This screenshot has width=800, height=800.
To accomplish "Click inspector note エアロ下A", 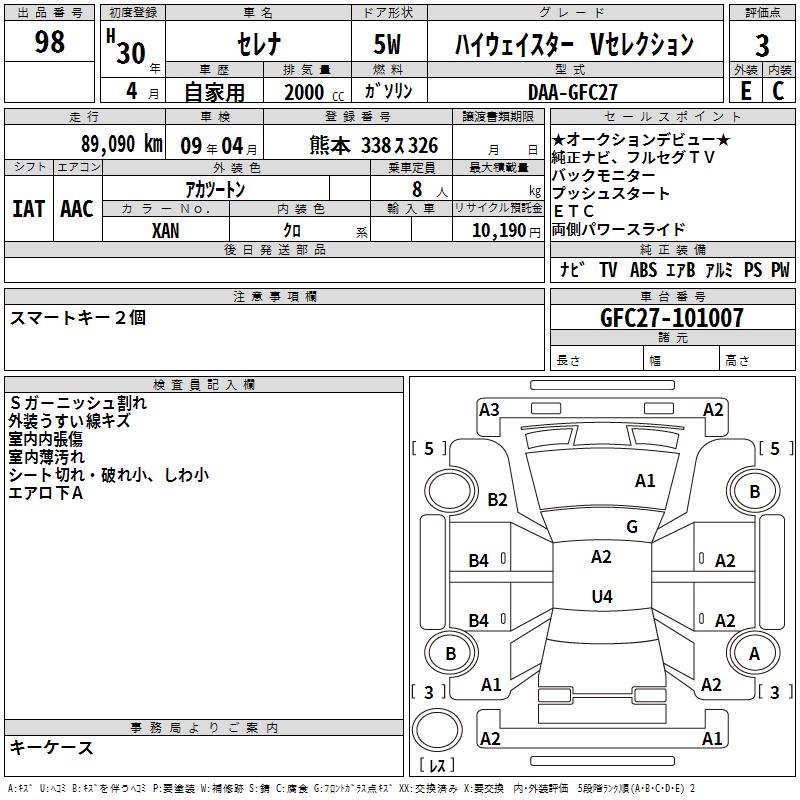I will coord(45,493).
